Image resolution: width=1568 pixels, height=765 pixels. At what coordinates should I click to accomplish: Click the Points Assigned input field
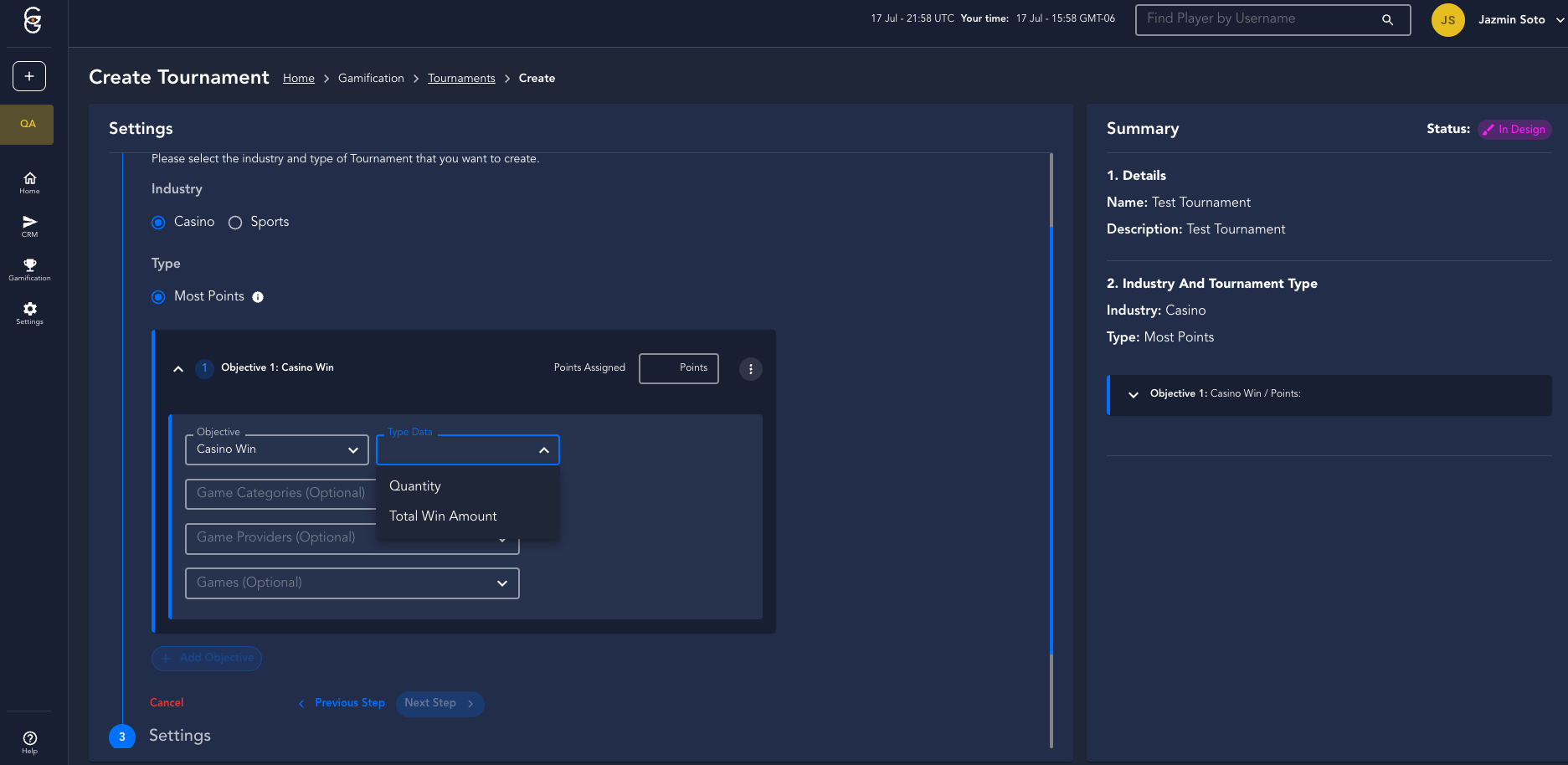678,368
